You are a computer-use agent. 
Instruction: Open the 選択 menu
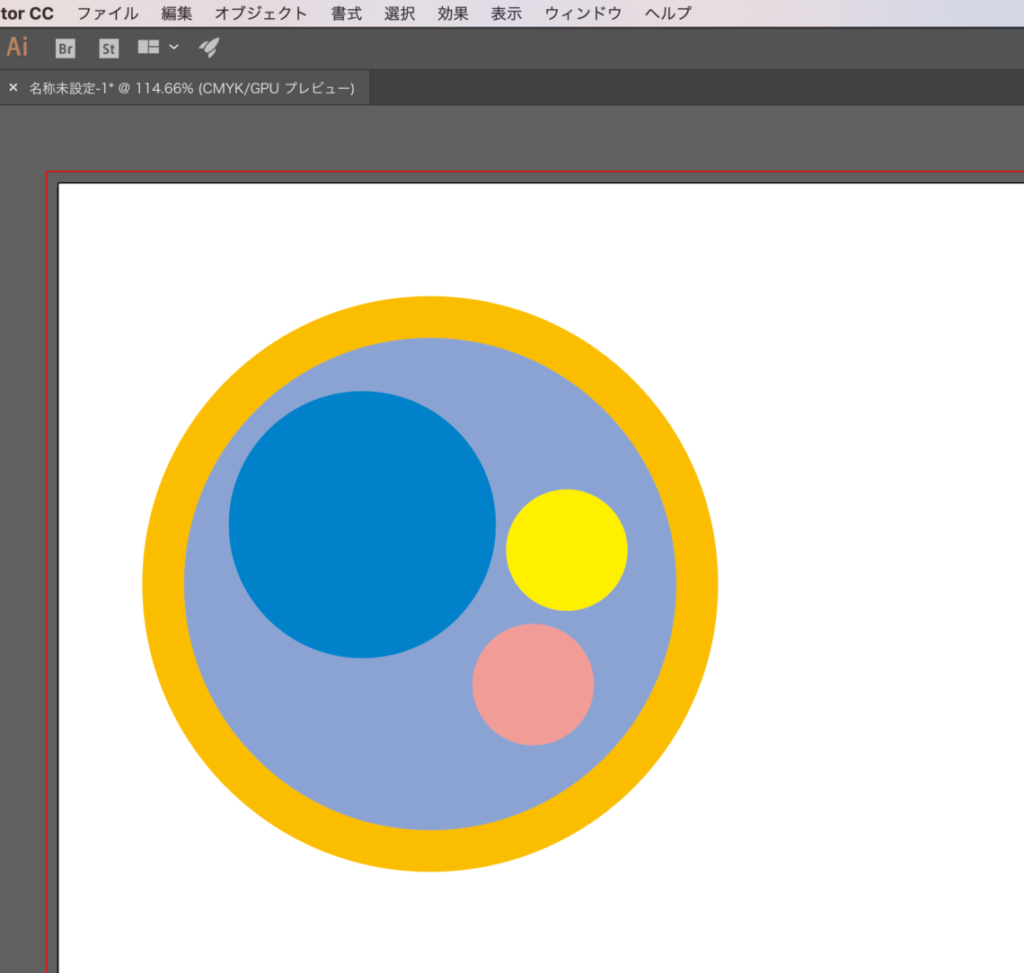point(399,14)
